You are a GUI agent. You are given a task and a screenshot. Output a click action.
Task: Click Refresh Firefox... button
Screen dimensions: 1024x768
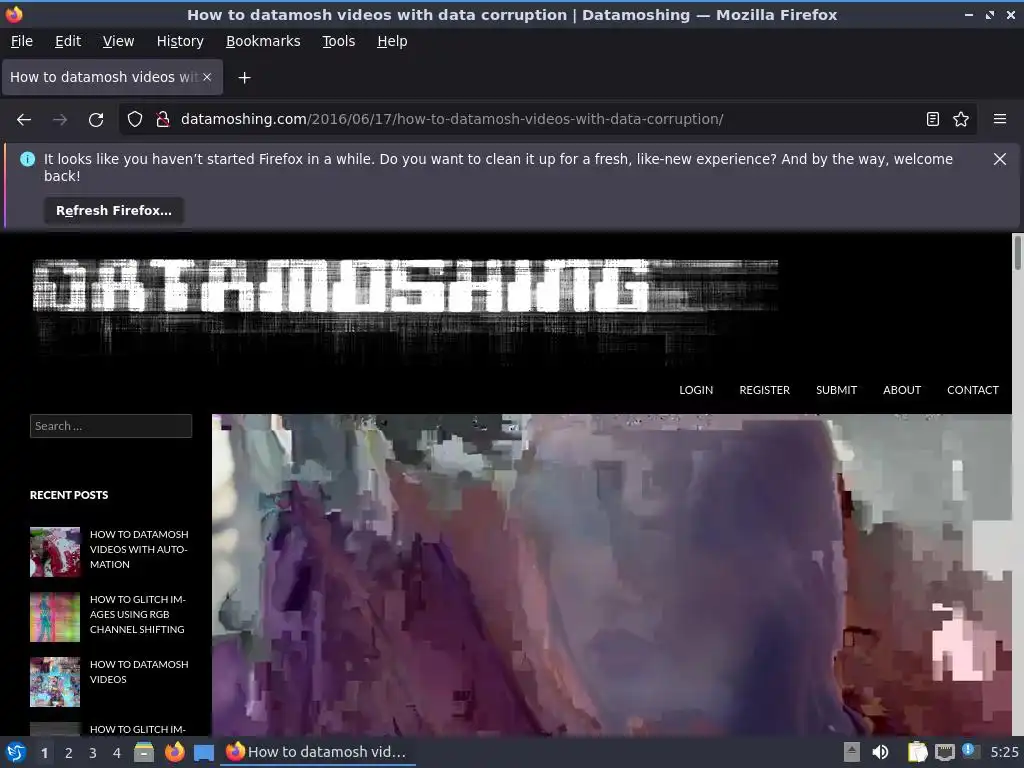point(114,211)
